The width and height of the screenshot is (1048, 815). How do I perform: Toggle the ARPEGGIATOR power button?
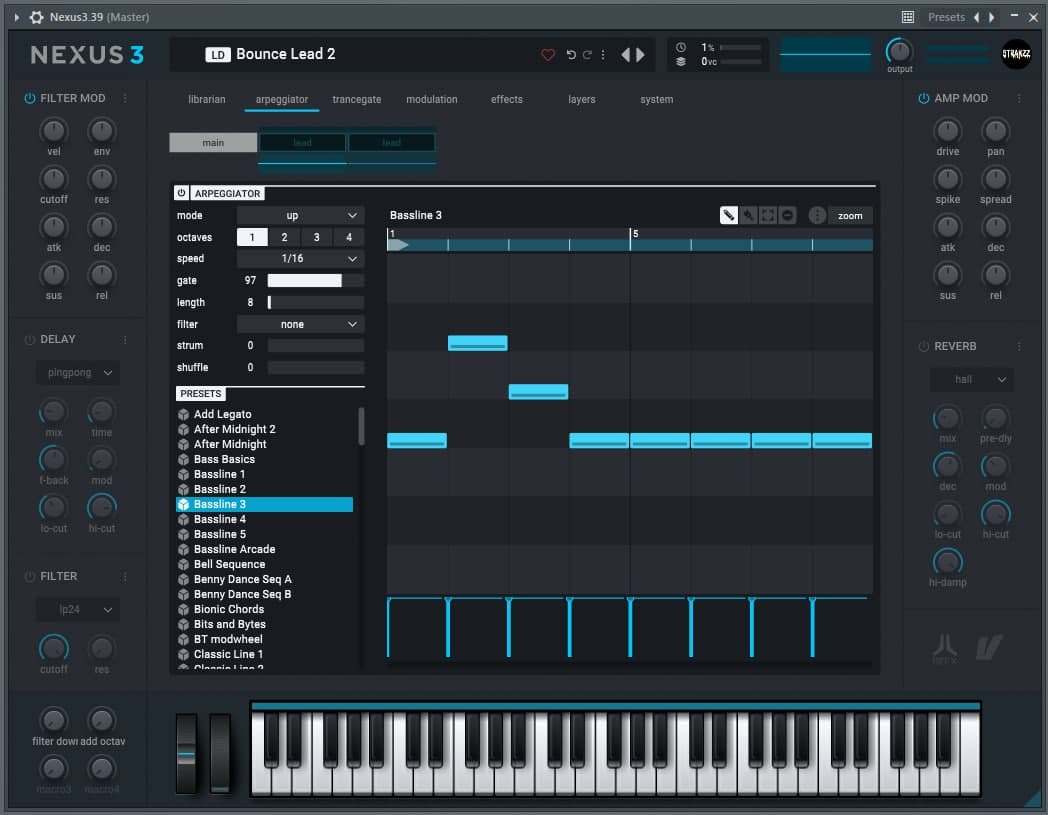181,193
